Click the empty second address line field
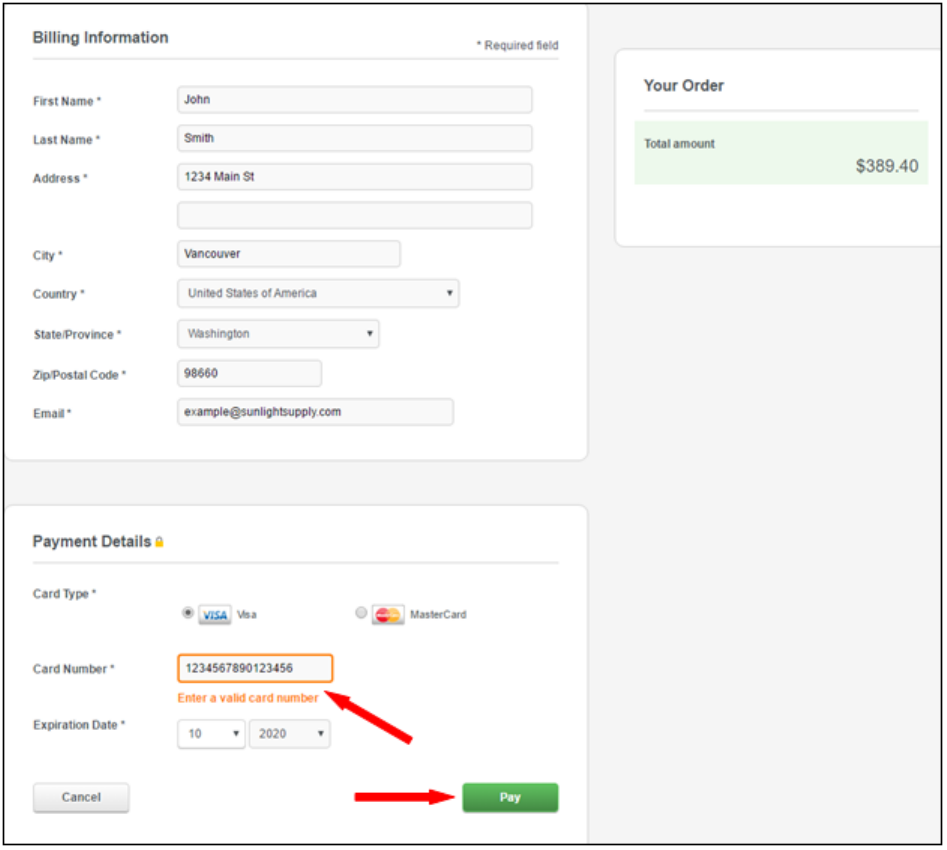The image size is (947, 850). point(354,215)
